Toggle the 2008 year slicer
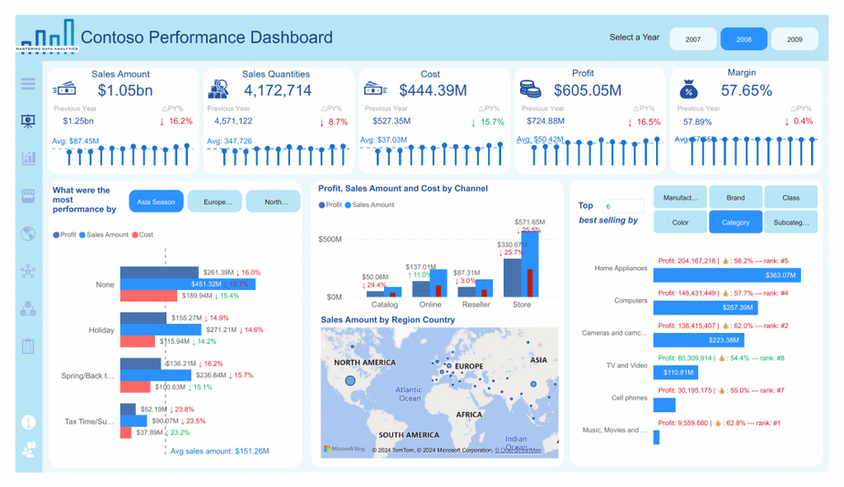844x487 pixels. [744, 39]
